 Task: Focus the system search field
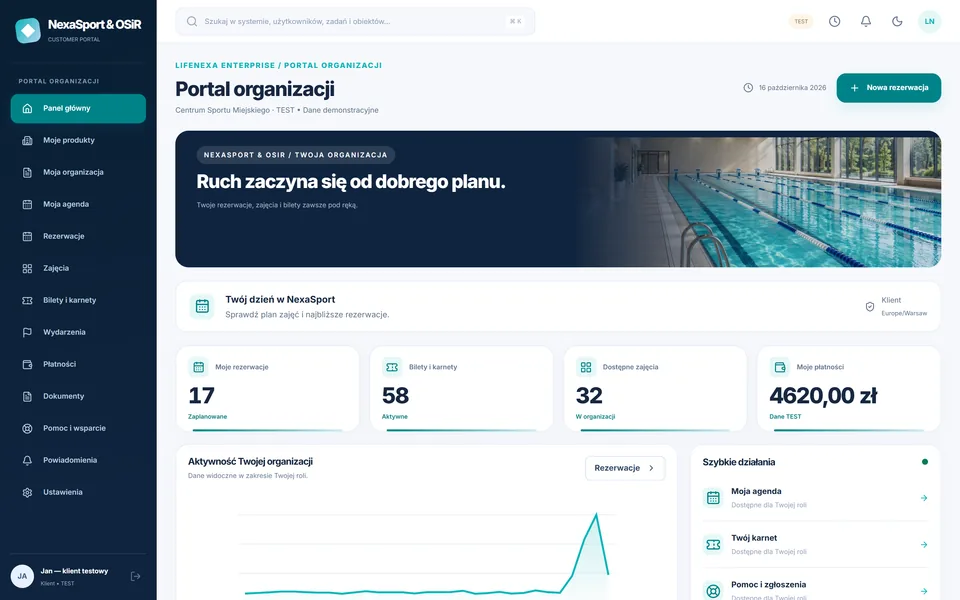click(355, 21)
